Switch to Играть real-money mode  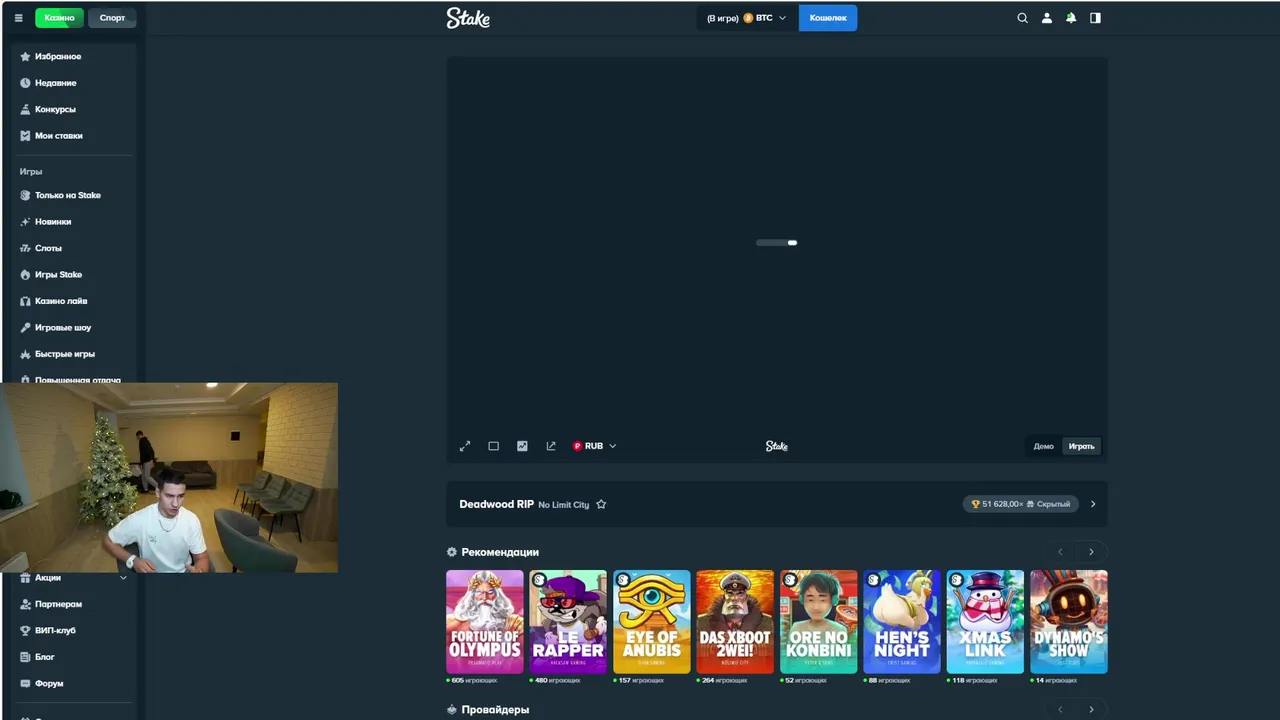(1081, 446)
